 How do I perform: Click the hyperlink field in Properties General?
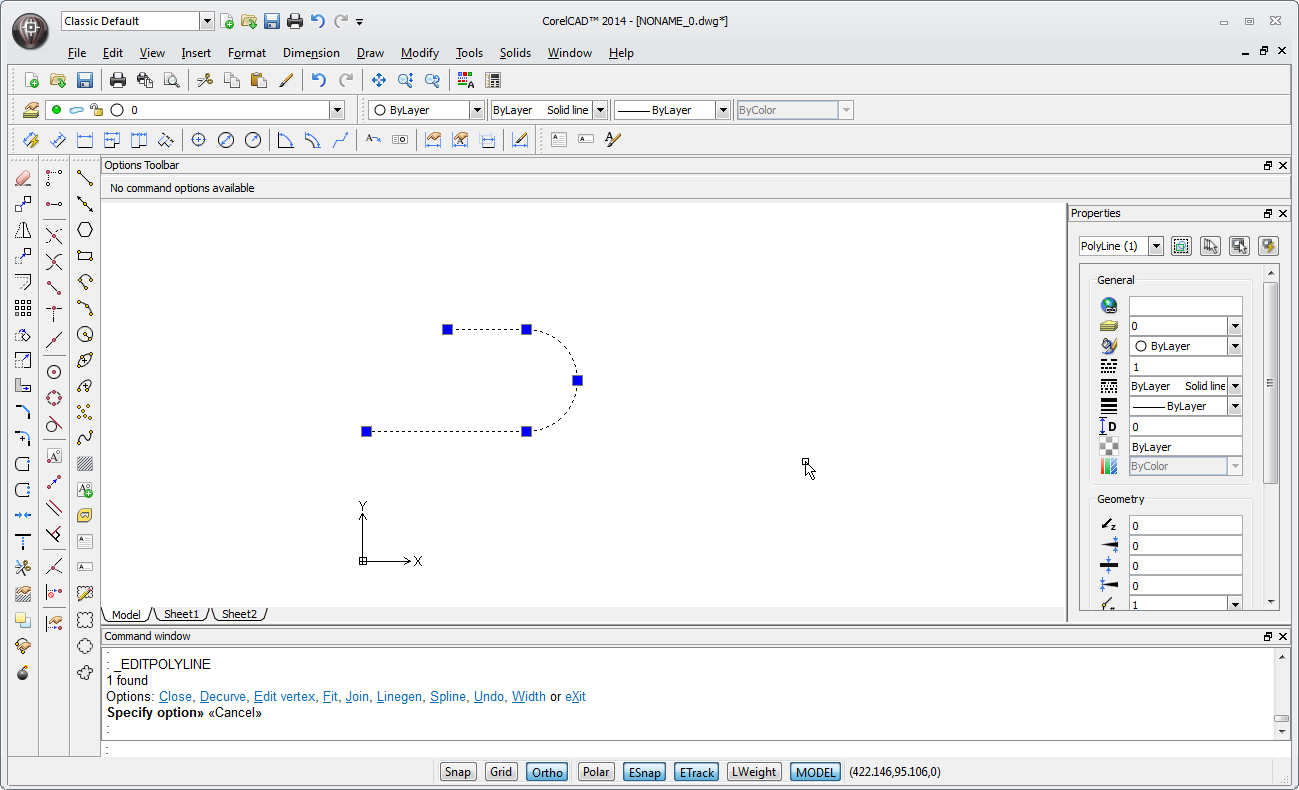point(1186,306)
